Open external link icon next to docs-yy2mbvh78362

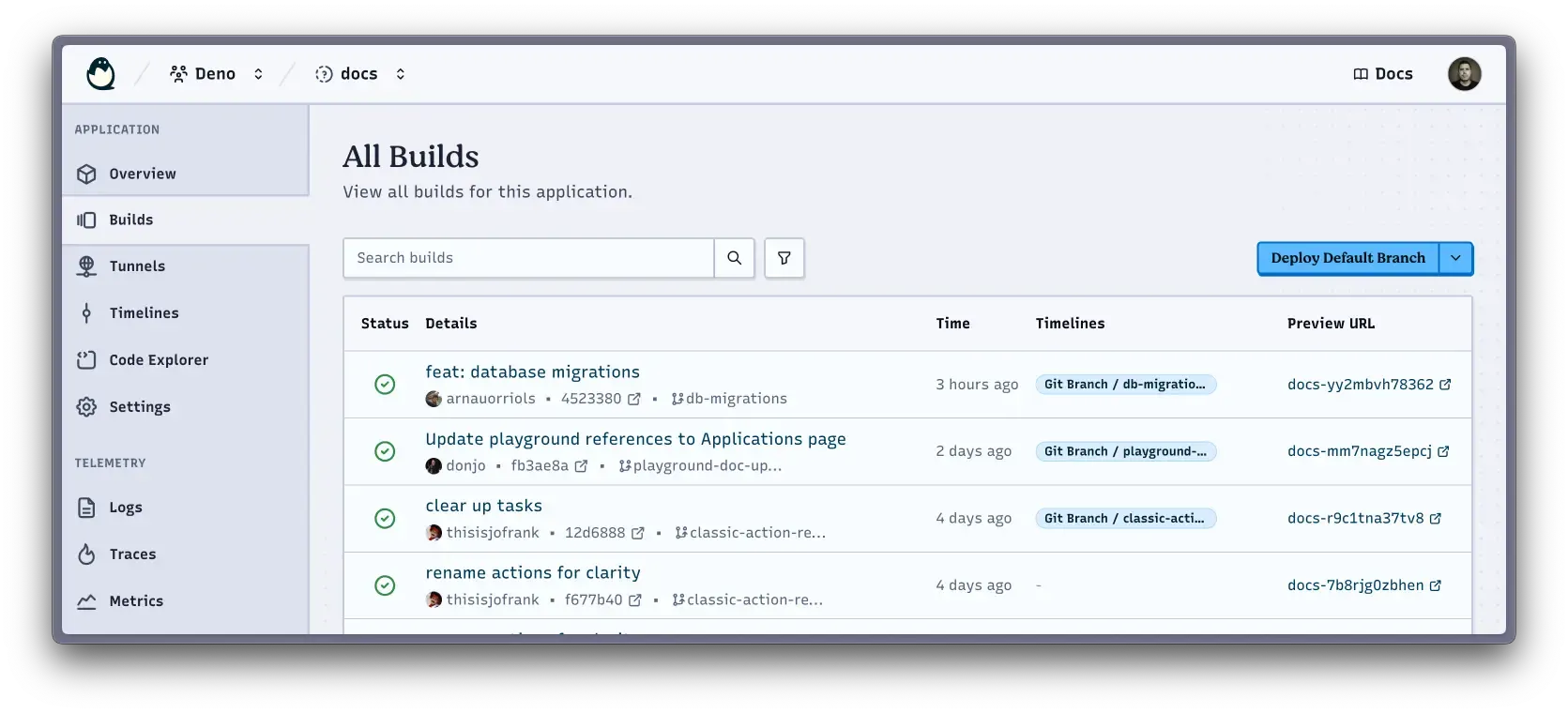coord(1445,385)
